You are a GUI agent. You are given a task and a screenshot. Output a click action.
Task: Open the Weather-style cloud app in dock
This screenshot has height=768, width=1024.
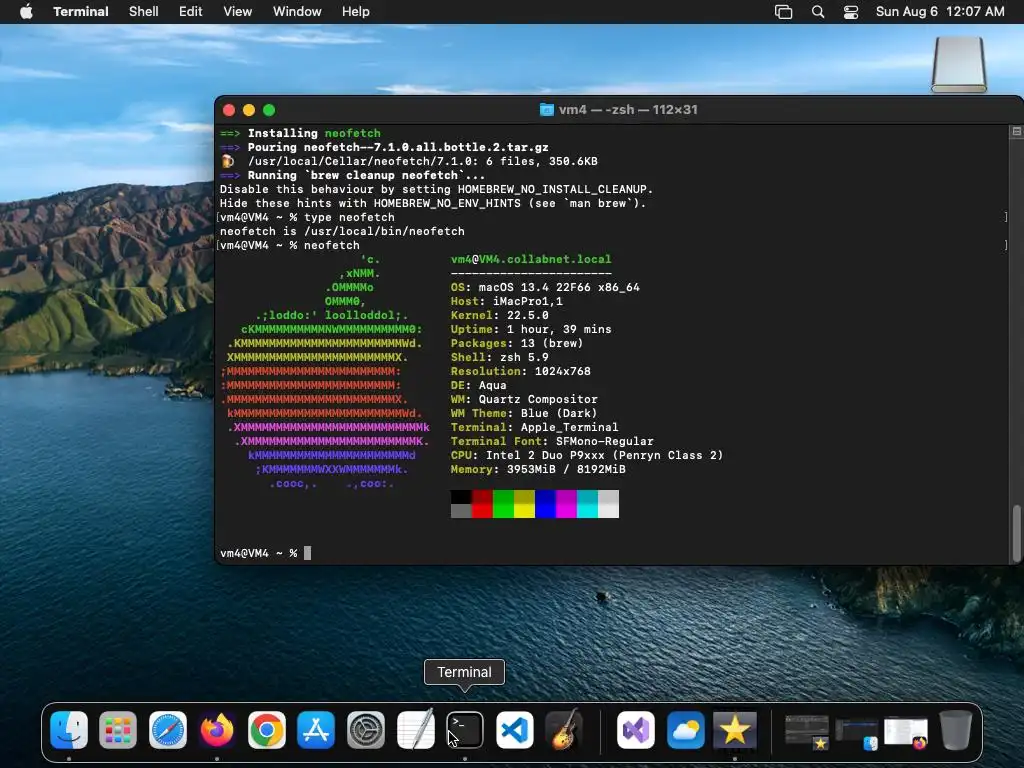tap(685, 729)
